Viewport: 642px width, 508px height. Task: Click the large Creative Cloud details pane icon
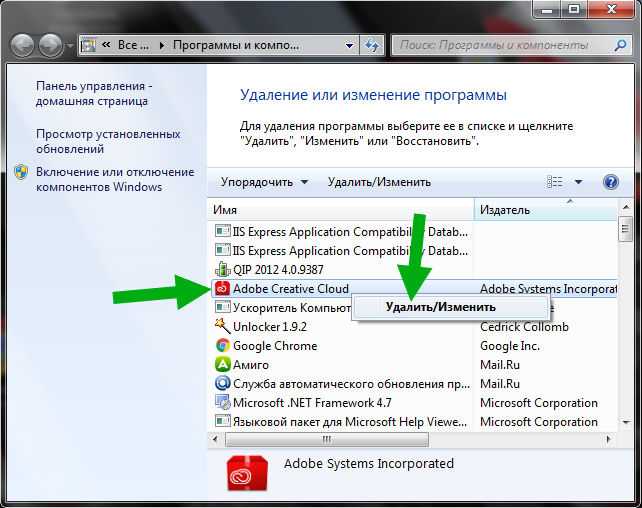[x=247, y=473]
